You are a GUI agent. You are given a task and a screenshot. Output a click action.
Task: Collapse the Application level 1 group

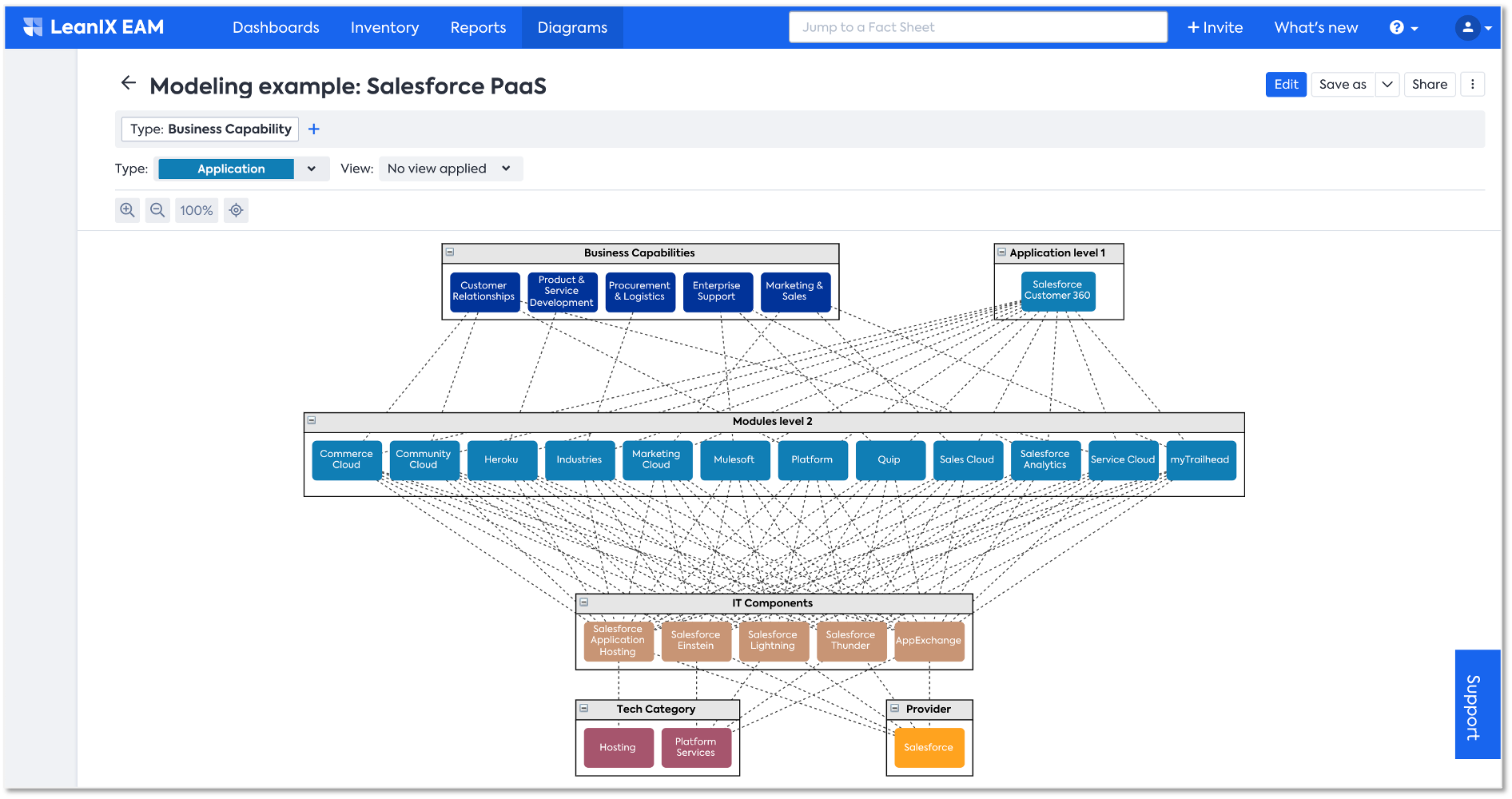click(x=1001, y=252)
